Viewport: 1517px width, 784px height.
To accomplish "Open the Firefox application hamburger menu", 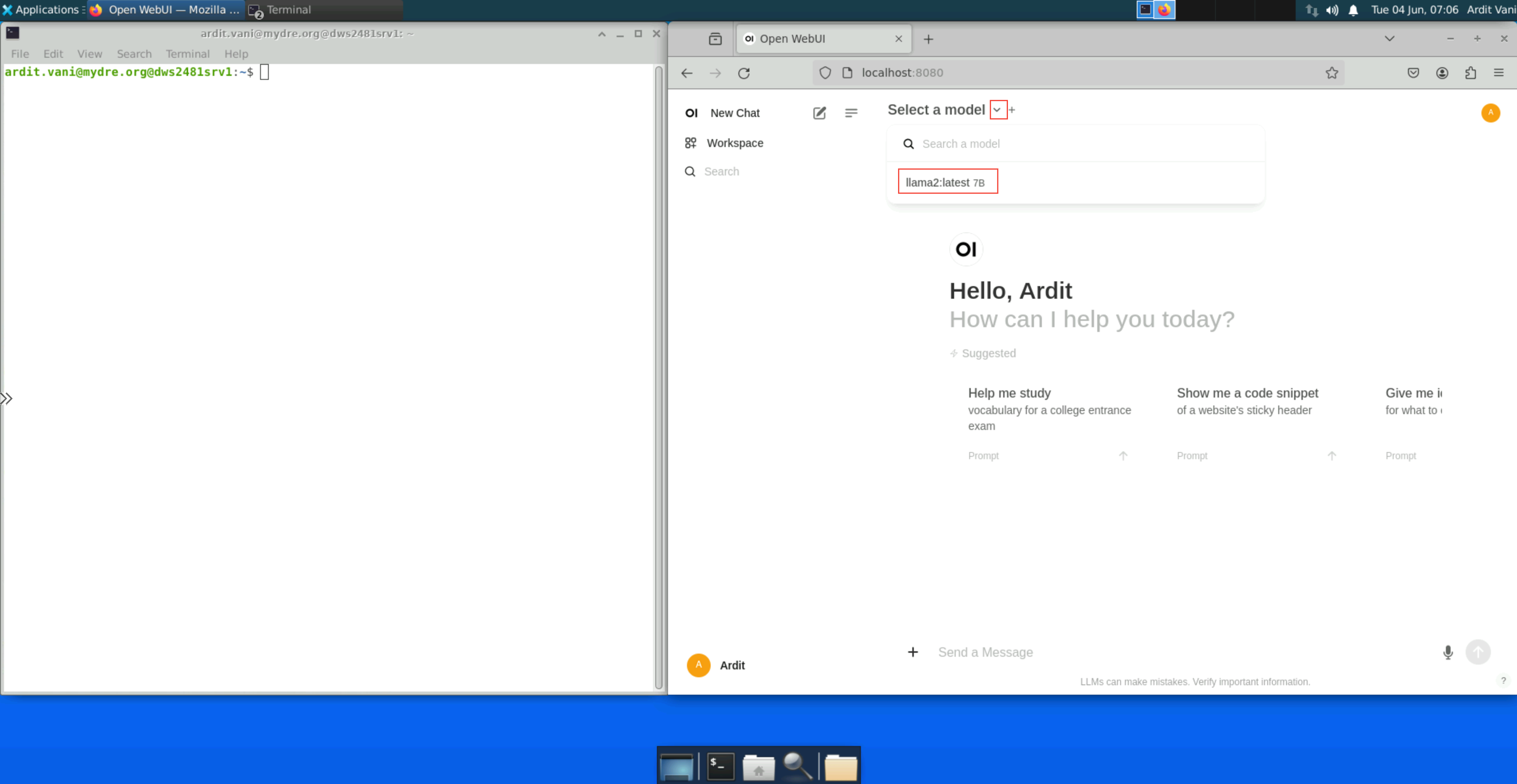I will (x=1499, y=73).
